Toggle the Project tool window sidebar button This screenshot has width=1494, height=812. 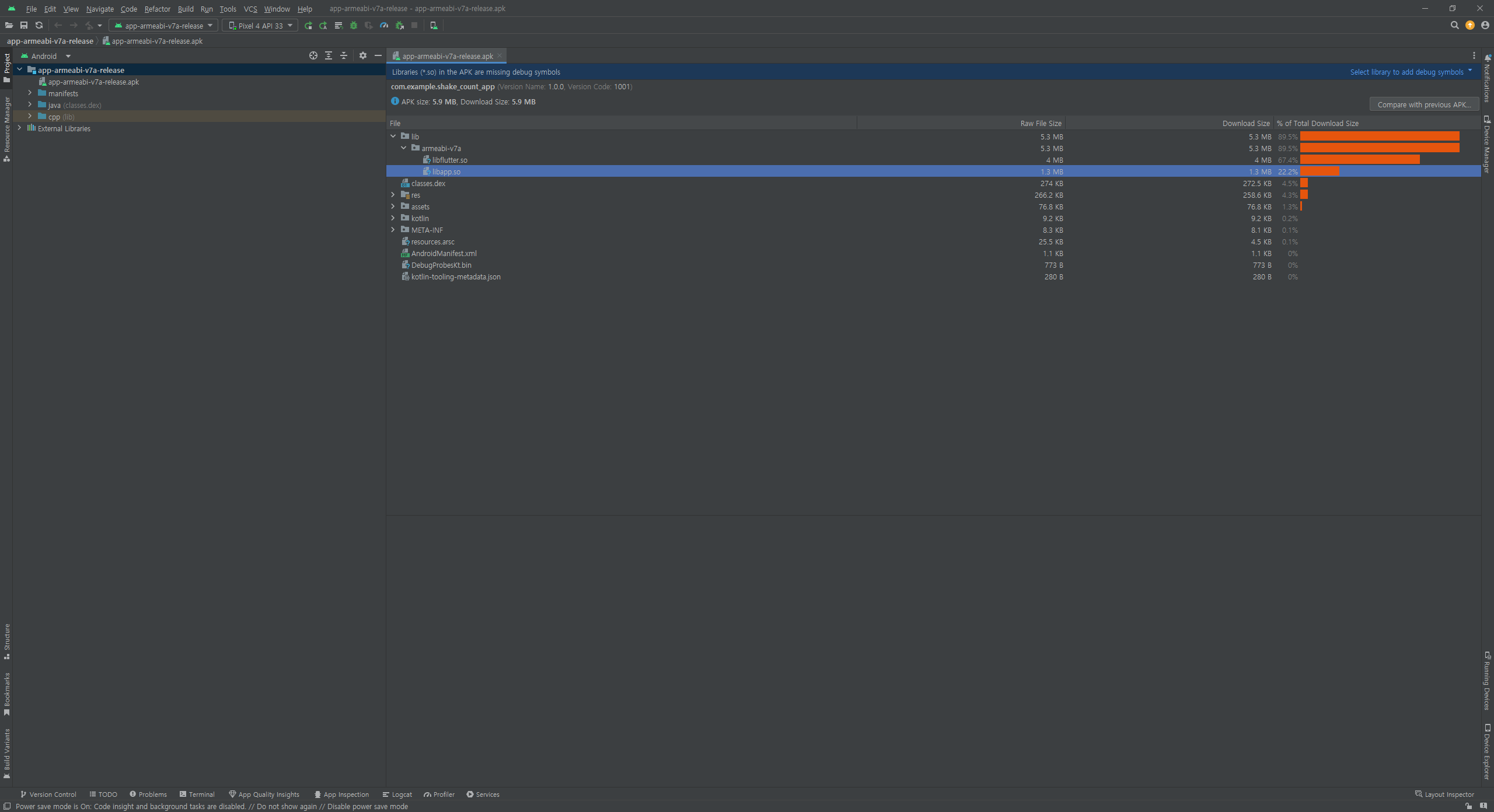pos(6,67)
